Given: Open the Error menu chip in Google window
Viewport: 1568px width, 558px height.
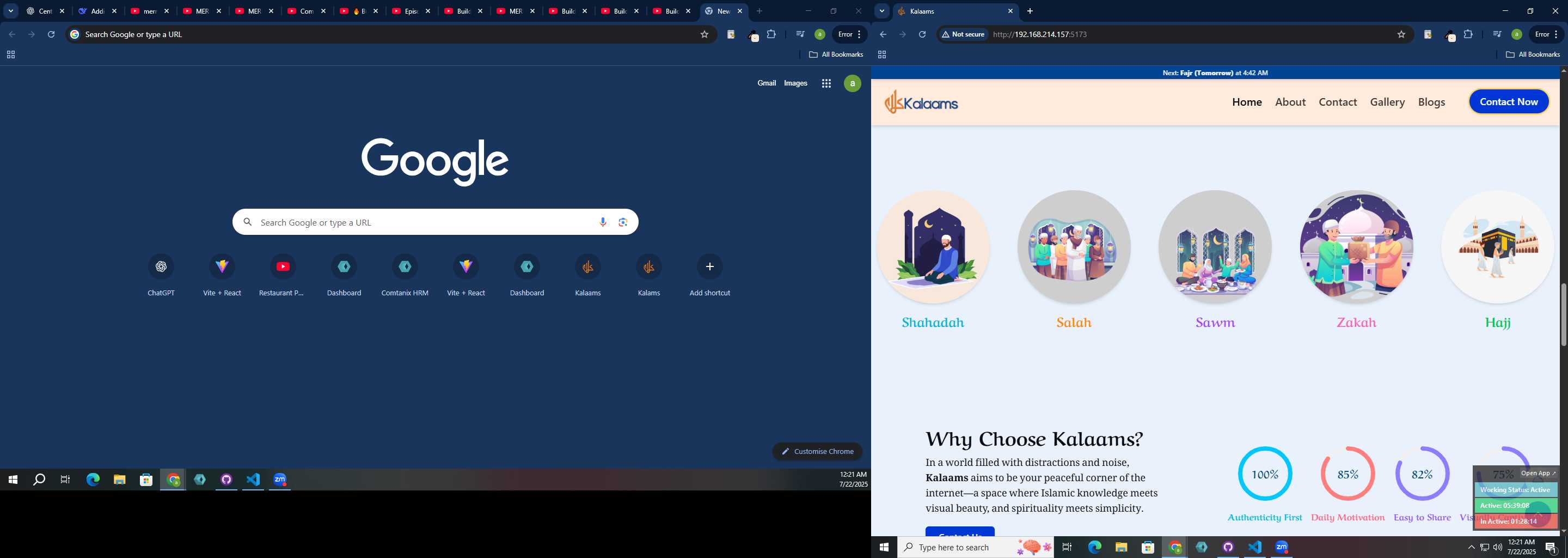Looking at the screenshot, I should tap(850, 34).
